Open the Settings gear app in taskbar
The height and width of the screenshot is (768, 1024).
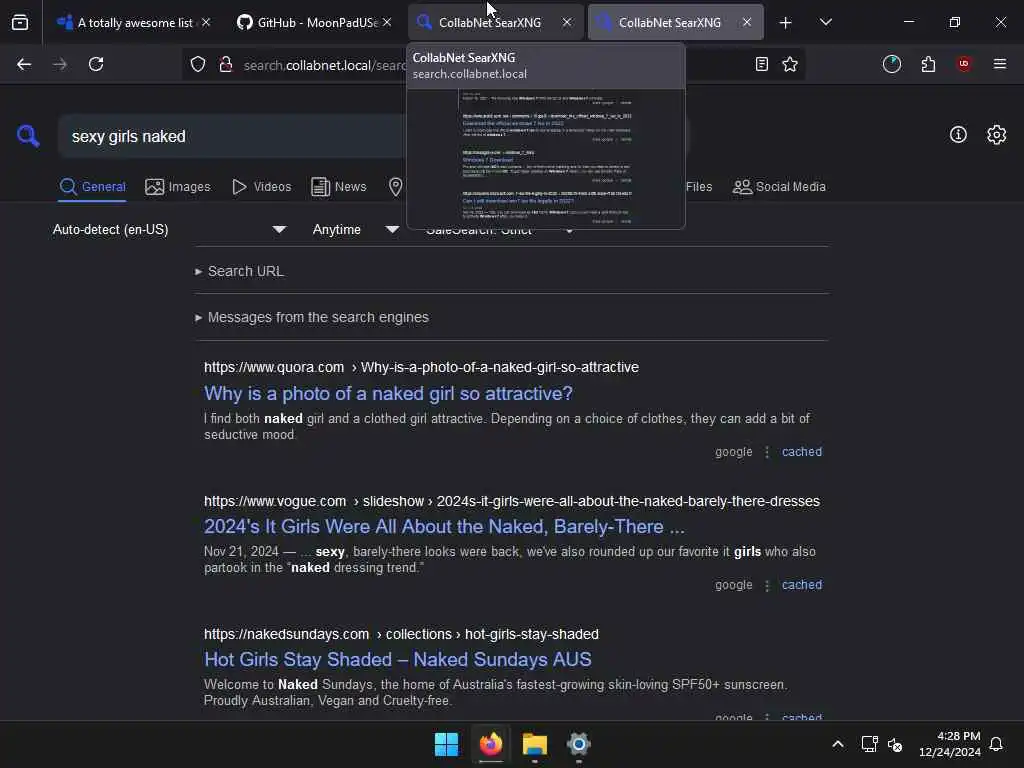pos(579,744)
